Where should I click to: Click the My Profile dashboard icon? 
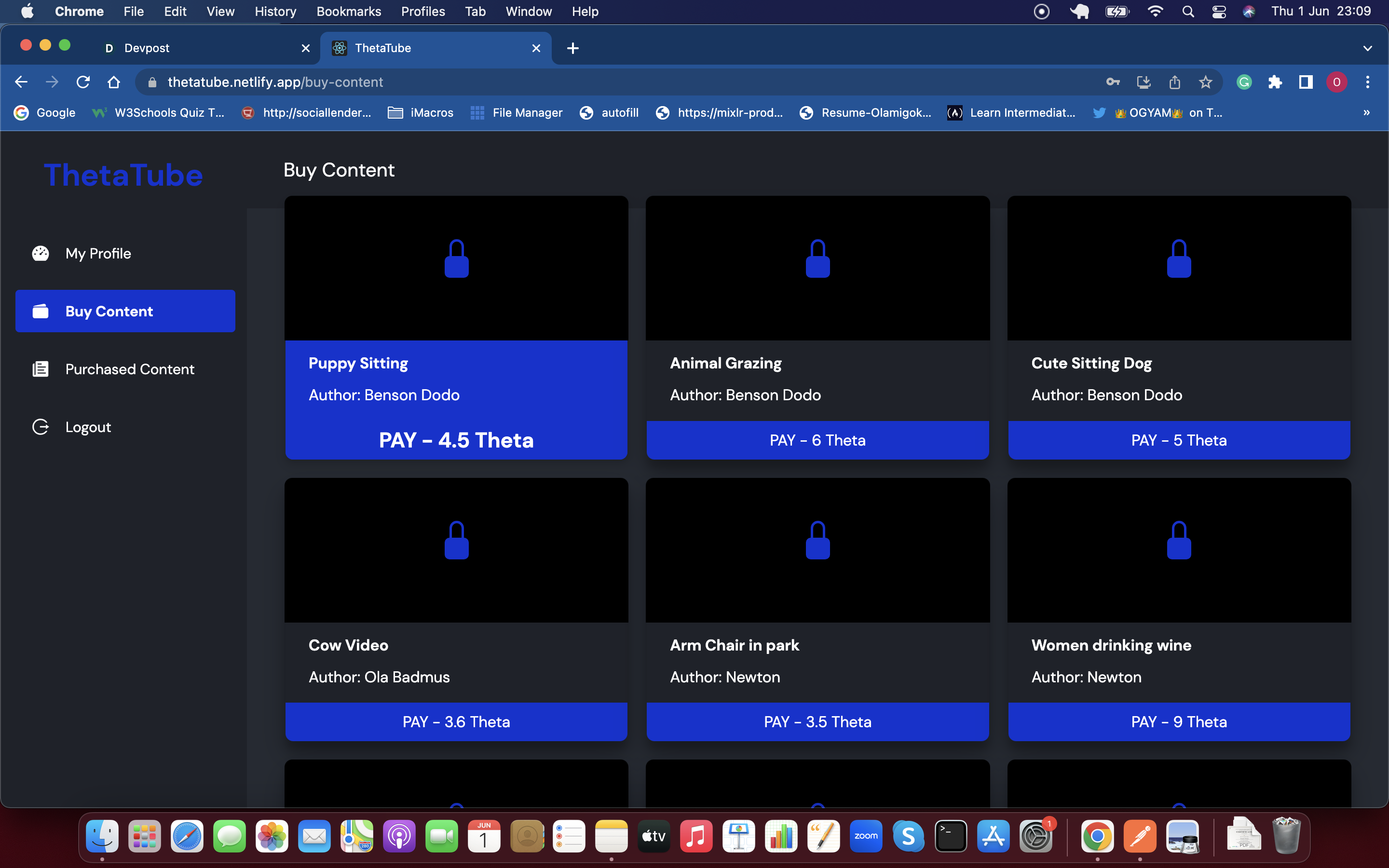tap(40, 253)
